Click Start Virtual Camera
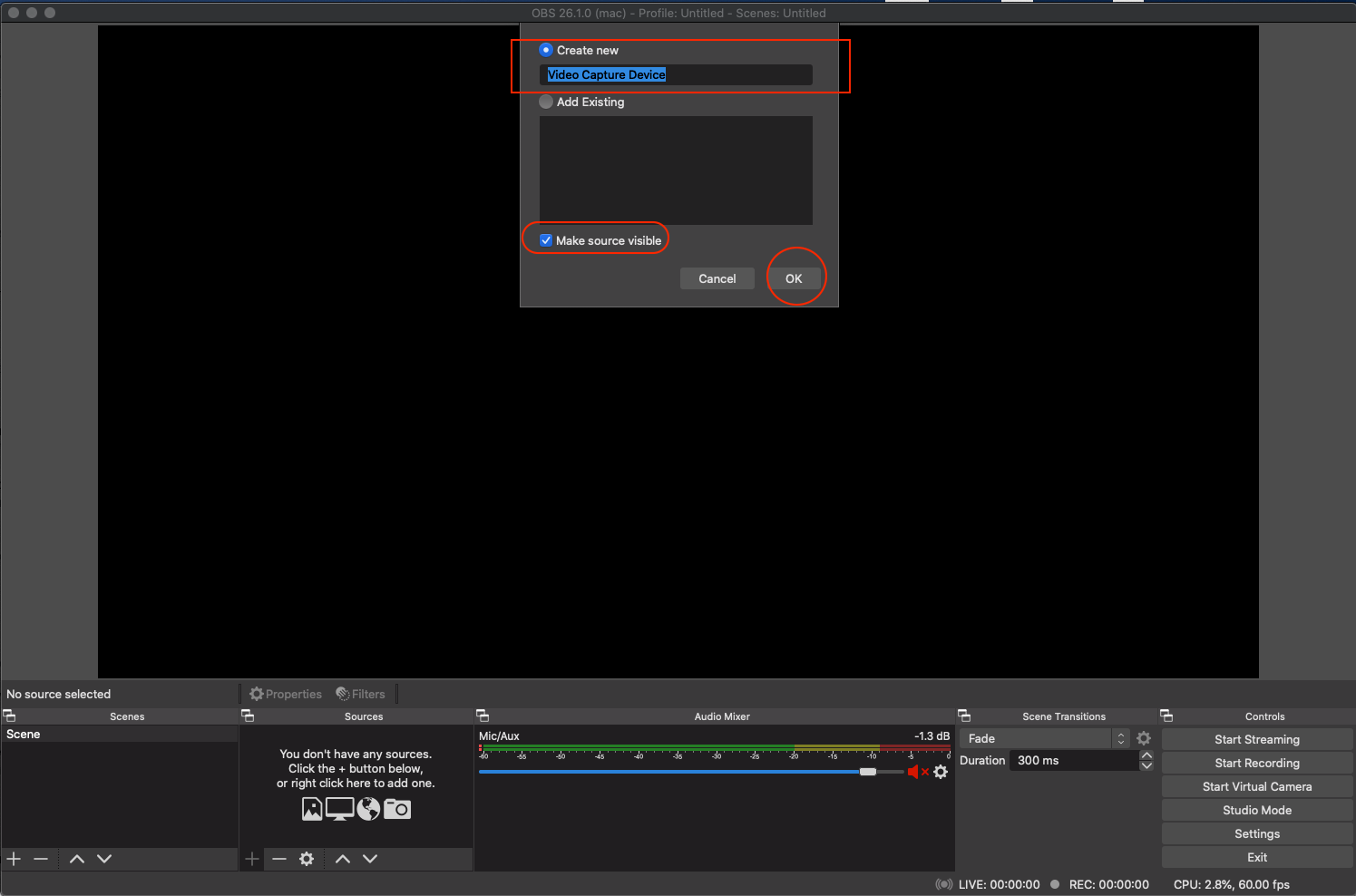The image size is (1356, 896). click(1257, 786)
